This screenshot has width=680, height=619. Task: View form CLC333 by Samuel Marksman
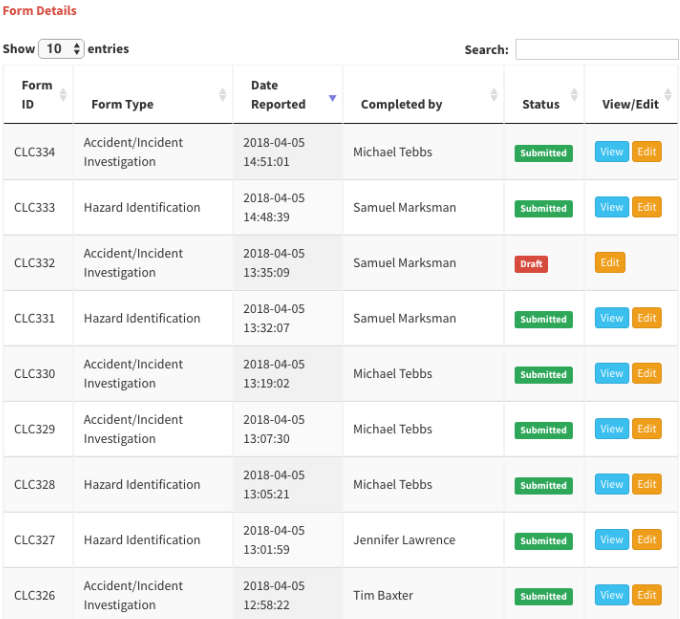click(611, 207)
